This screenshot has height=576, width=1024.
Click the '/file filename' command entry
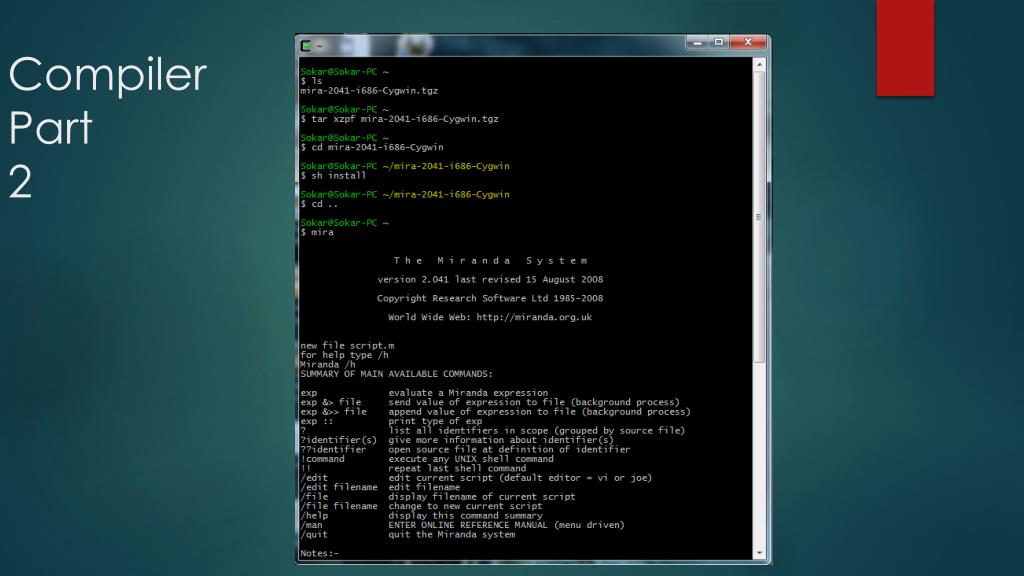[x=339, y=506]
